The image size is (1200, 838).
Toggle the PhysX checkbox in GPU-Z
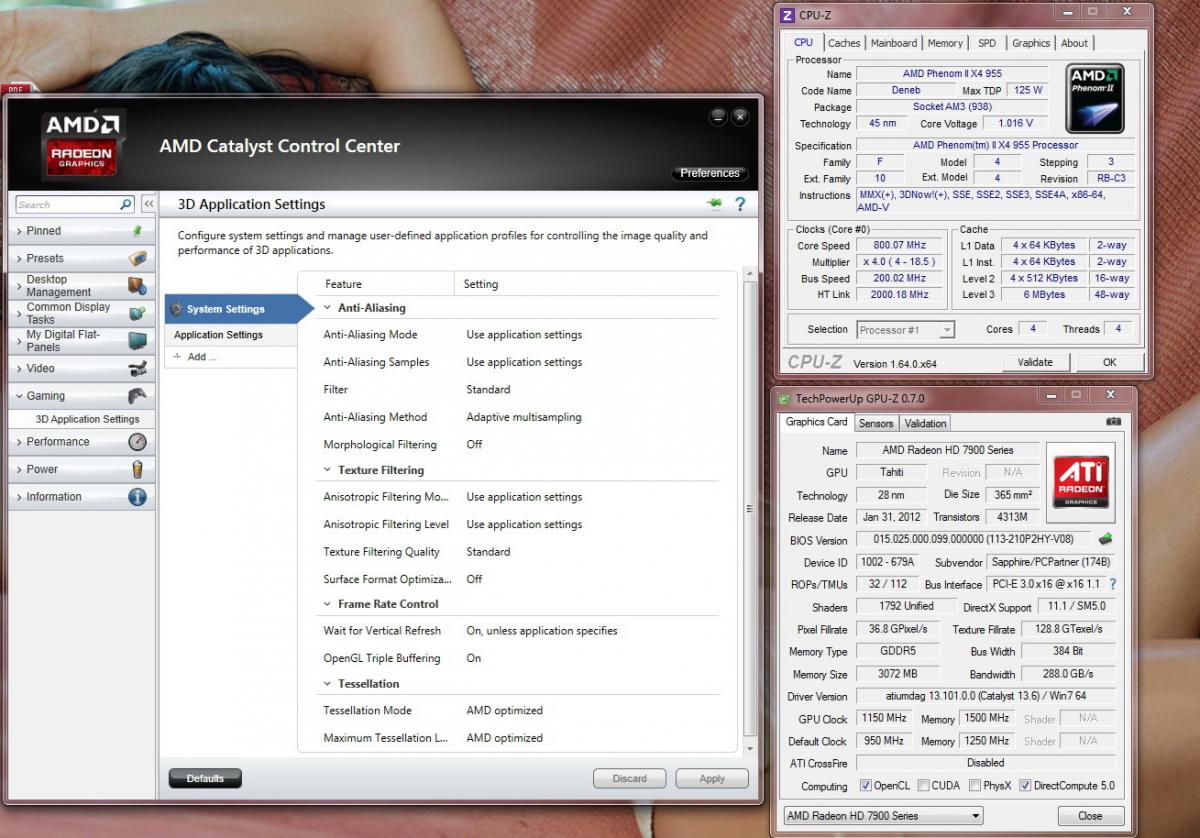(x=975, y=786)
